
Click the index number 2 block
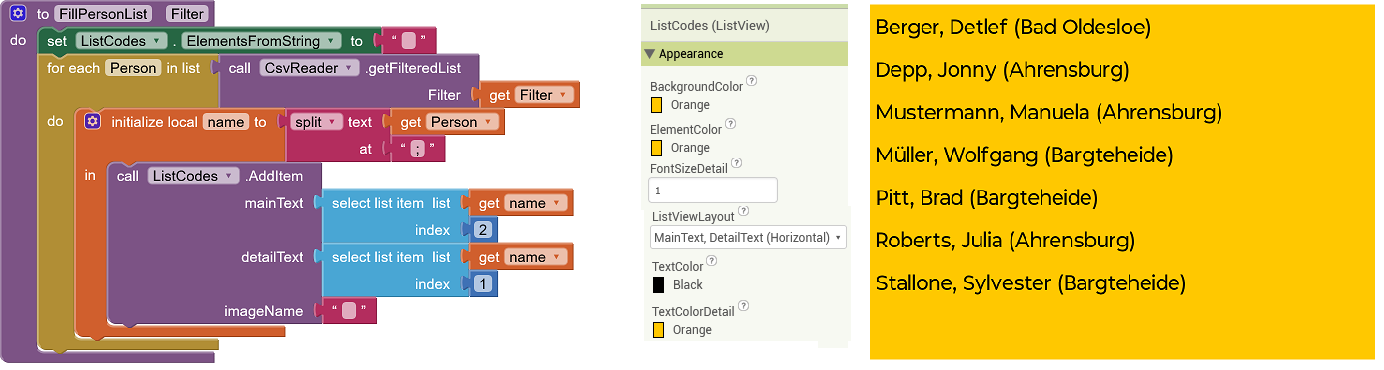point(482,230)
